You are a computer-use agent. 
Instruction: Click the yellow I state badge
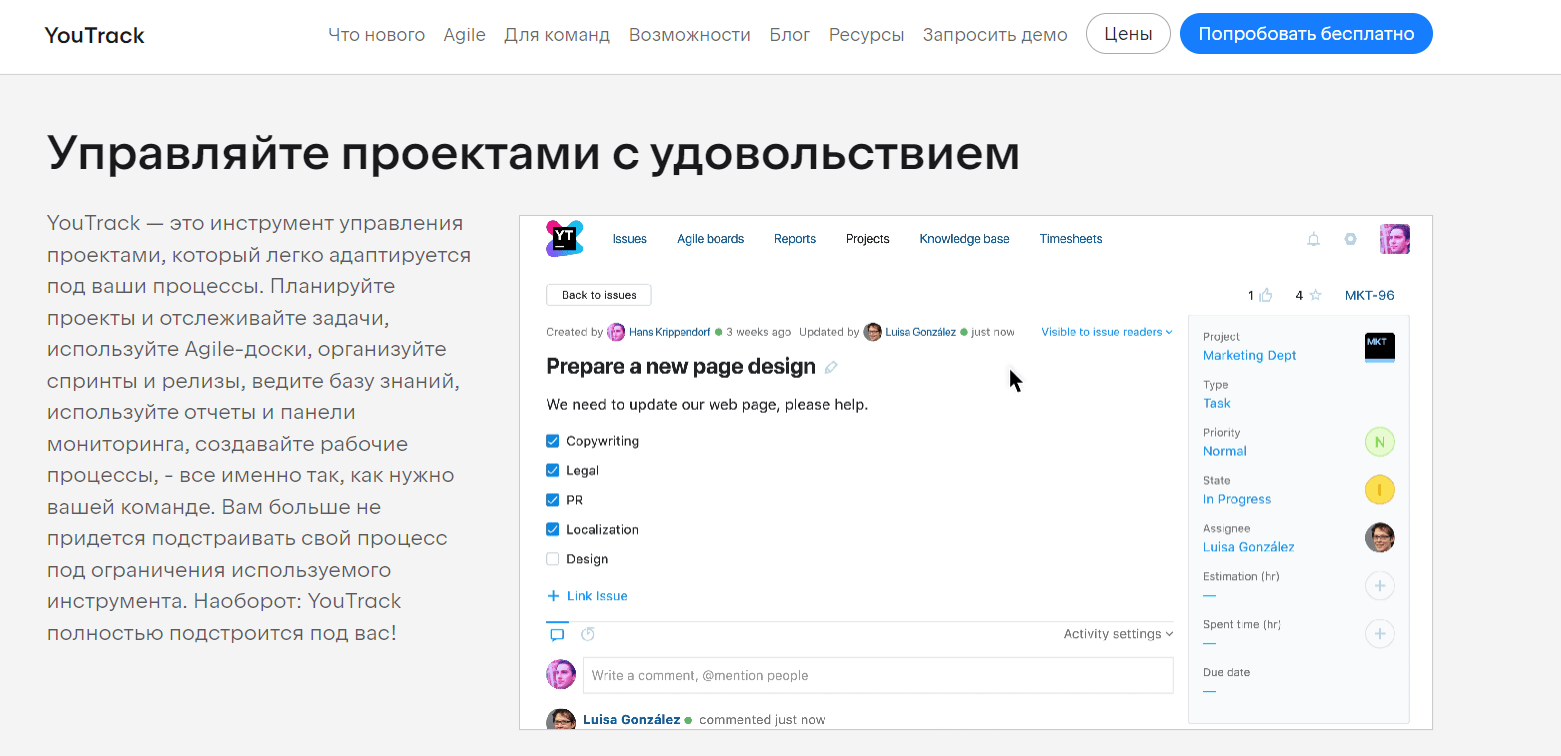1380,490
